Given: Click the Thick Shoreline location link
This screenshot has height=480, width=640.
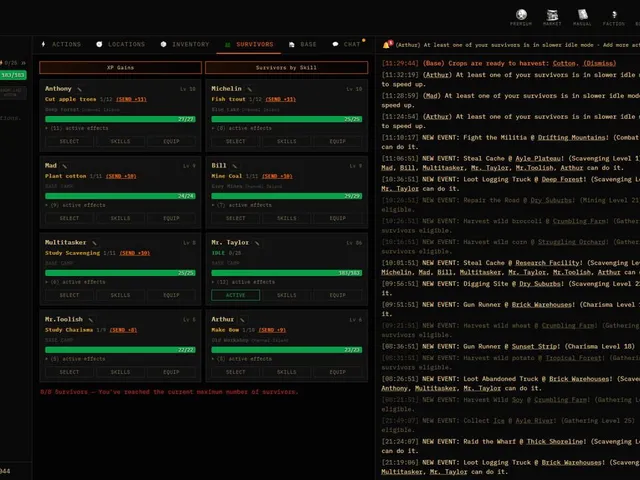Looking at the screenshot, I should [x=555, y=442].
